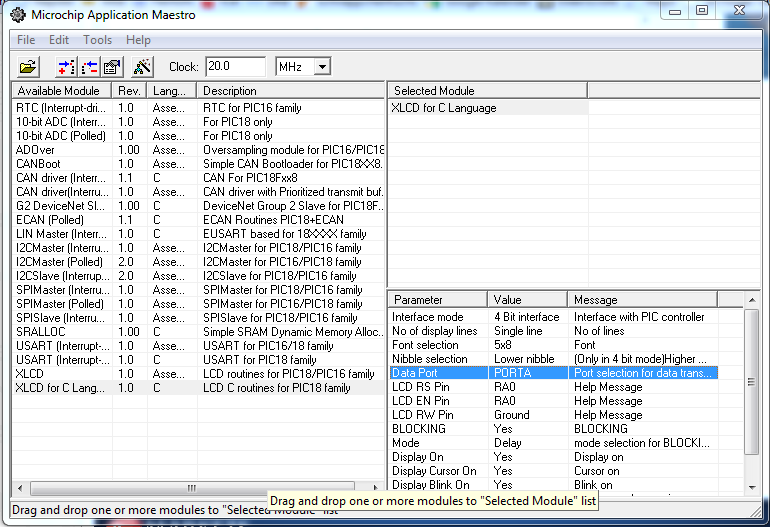This screenshot has width=770, height=527.
Task: Minimize the Application Maestro window
Action: tap(675, 11)
